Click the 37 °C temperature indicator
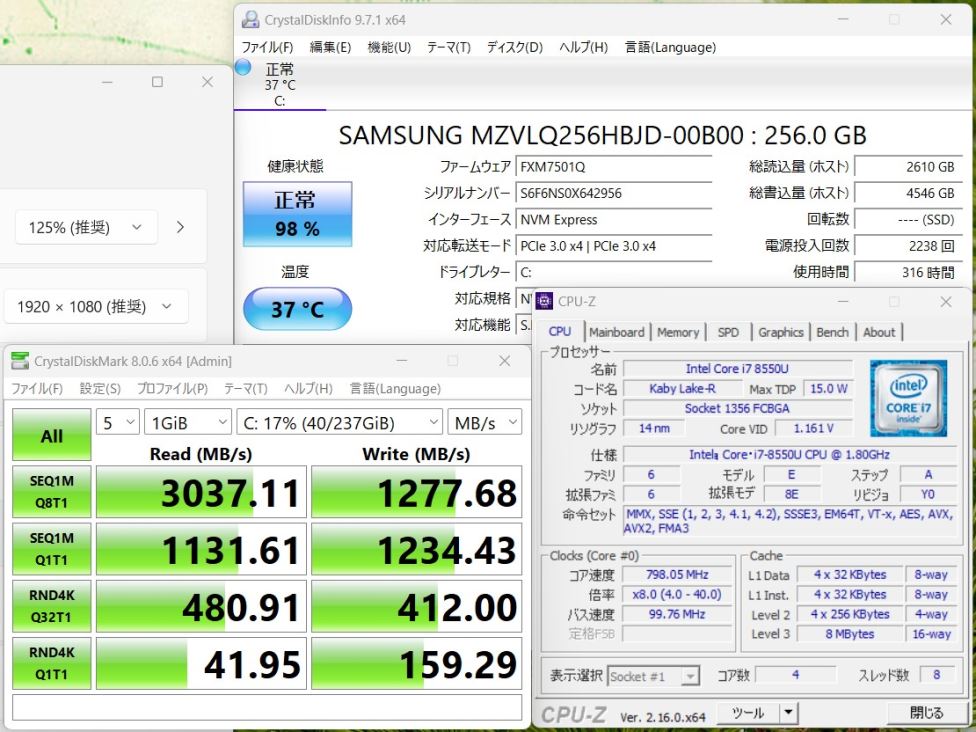The height and width of the screenshot is (732, 976). pyautogui.click(x=297, y=309)
